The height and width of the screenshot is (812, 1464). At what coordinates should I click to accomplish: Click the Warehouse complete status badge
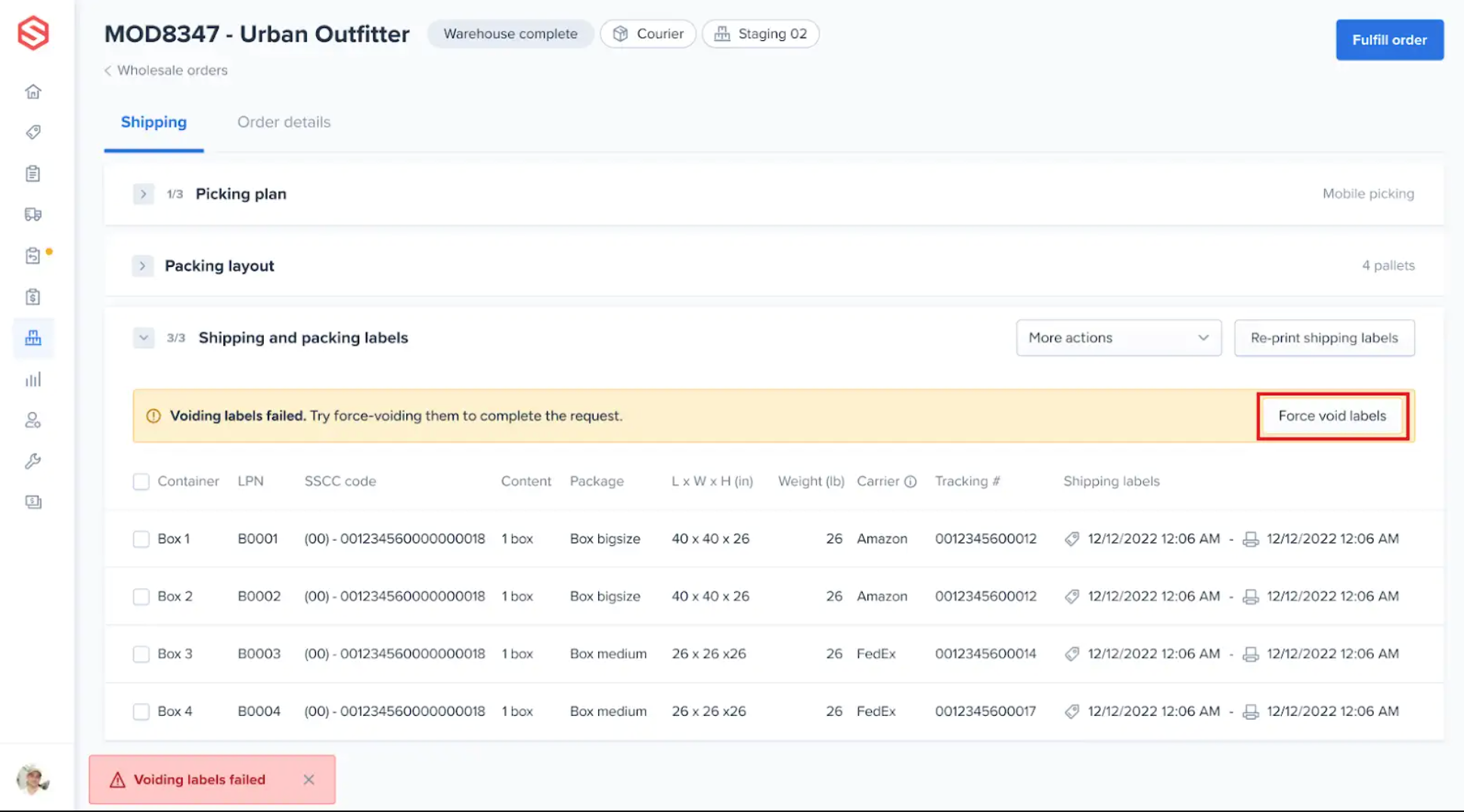coord(510,34)
